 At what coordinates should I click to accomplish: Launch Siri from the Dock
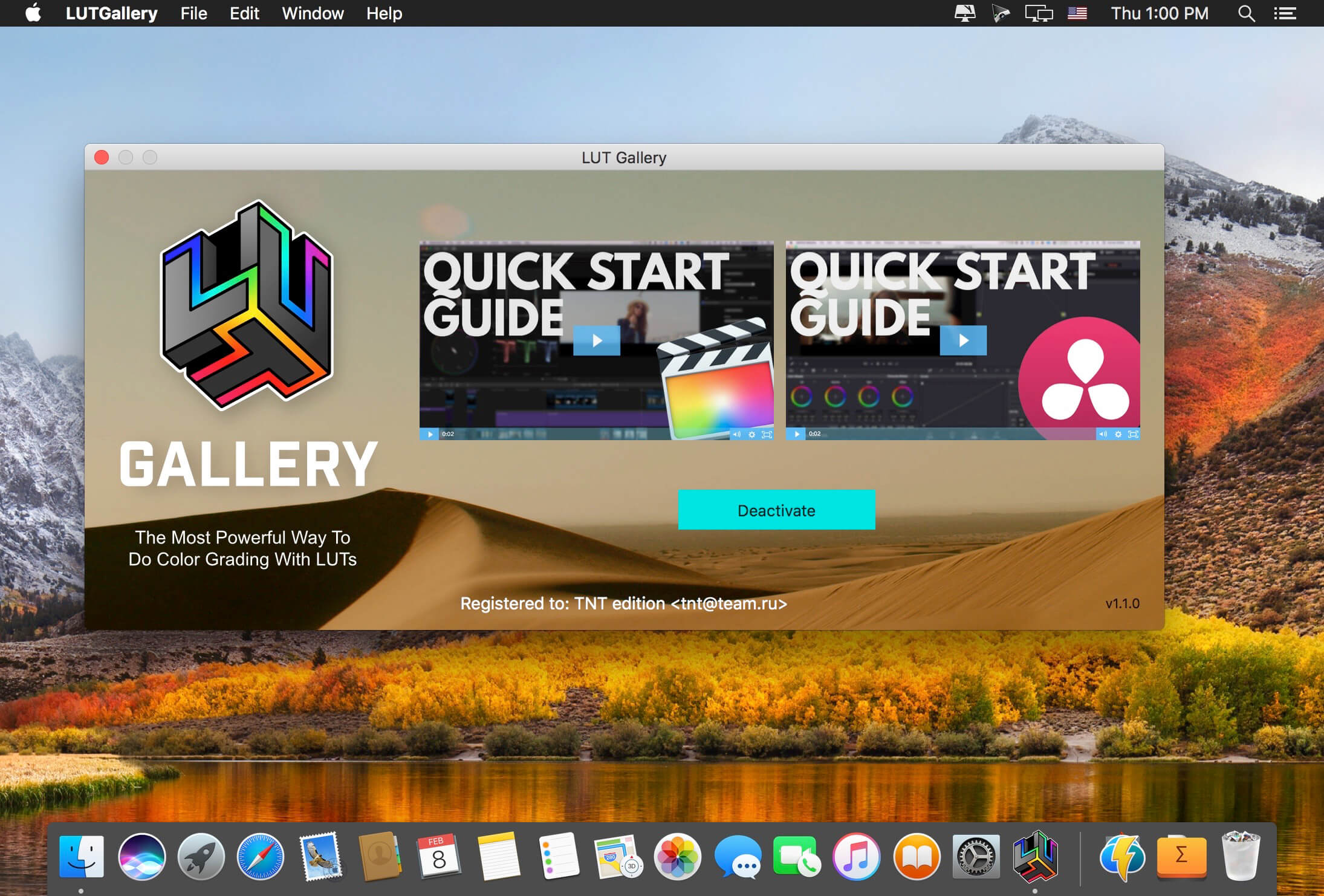[141, 856]
